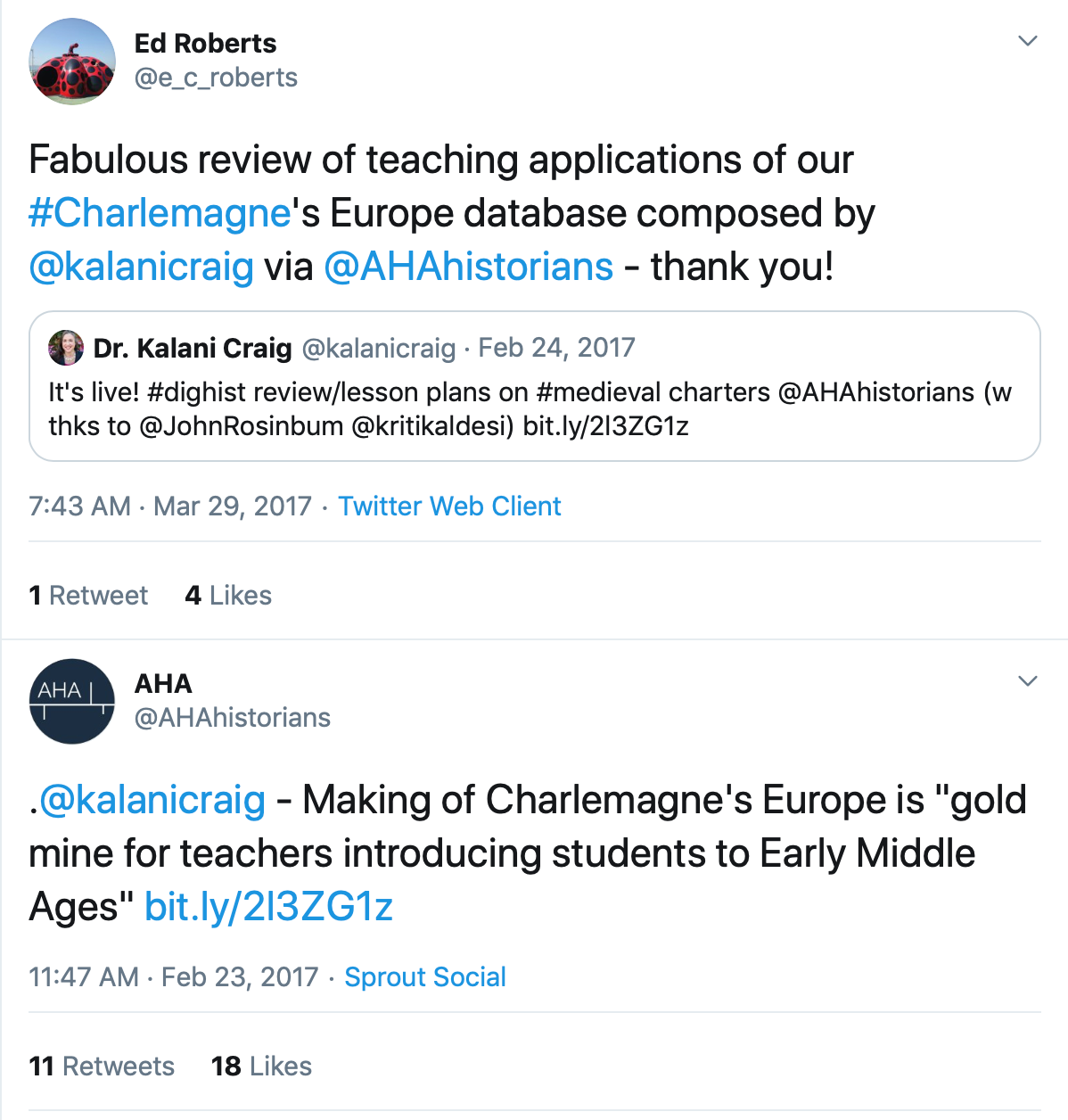Click the @AHAhistorians handle under AHA
Image resolution: width=1068 pixels, height=1120 pixels.
[232, 718]
